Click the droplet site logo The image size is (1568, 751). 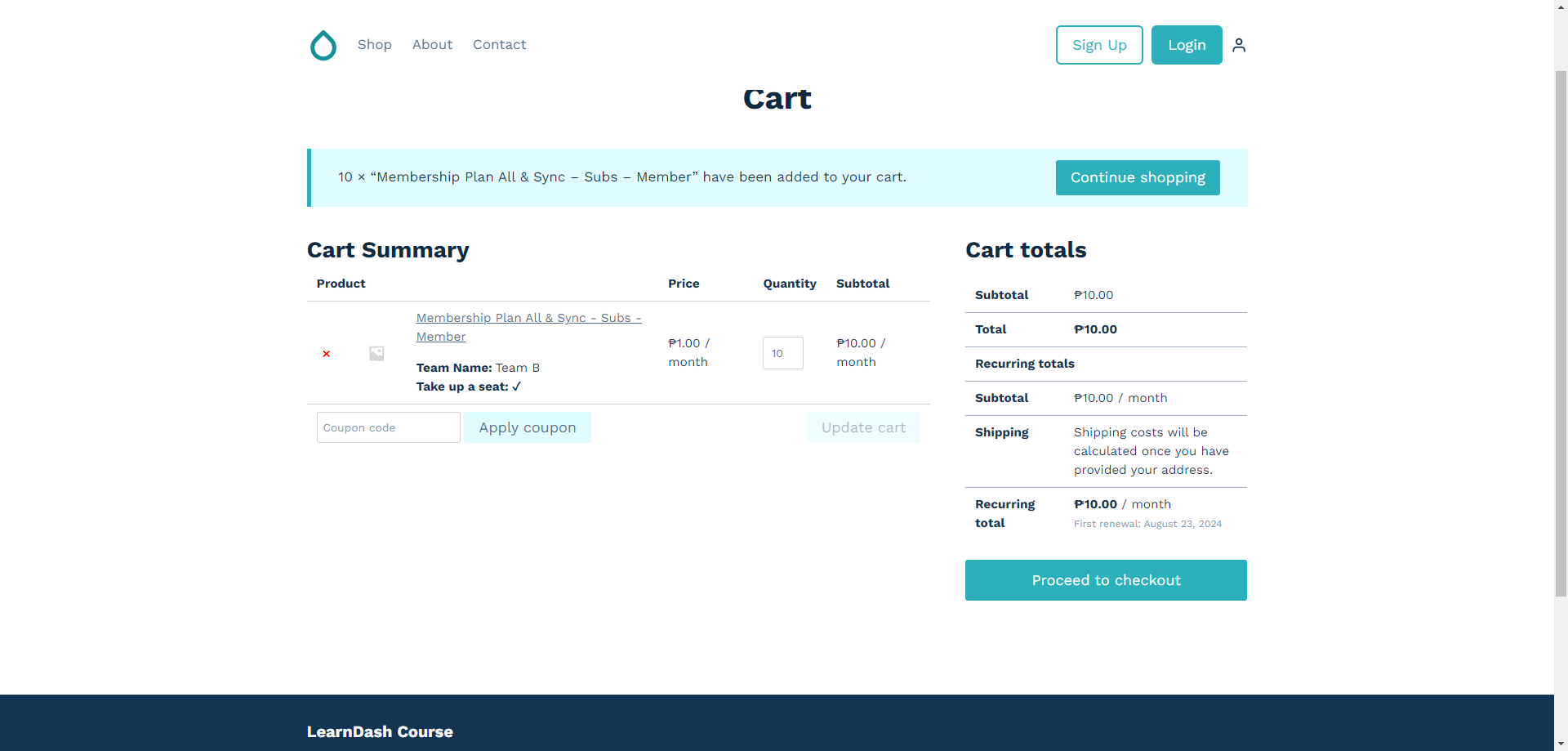click(323, 46)
